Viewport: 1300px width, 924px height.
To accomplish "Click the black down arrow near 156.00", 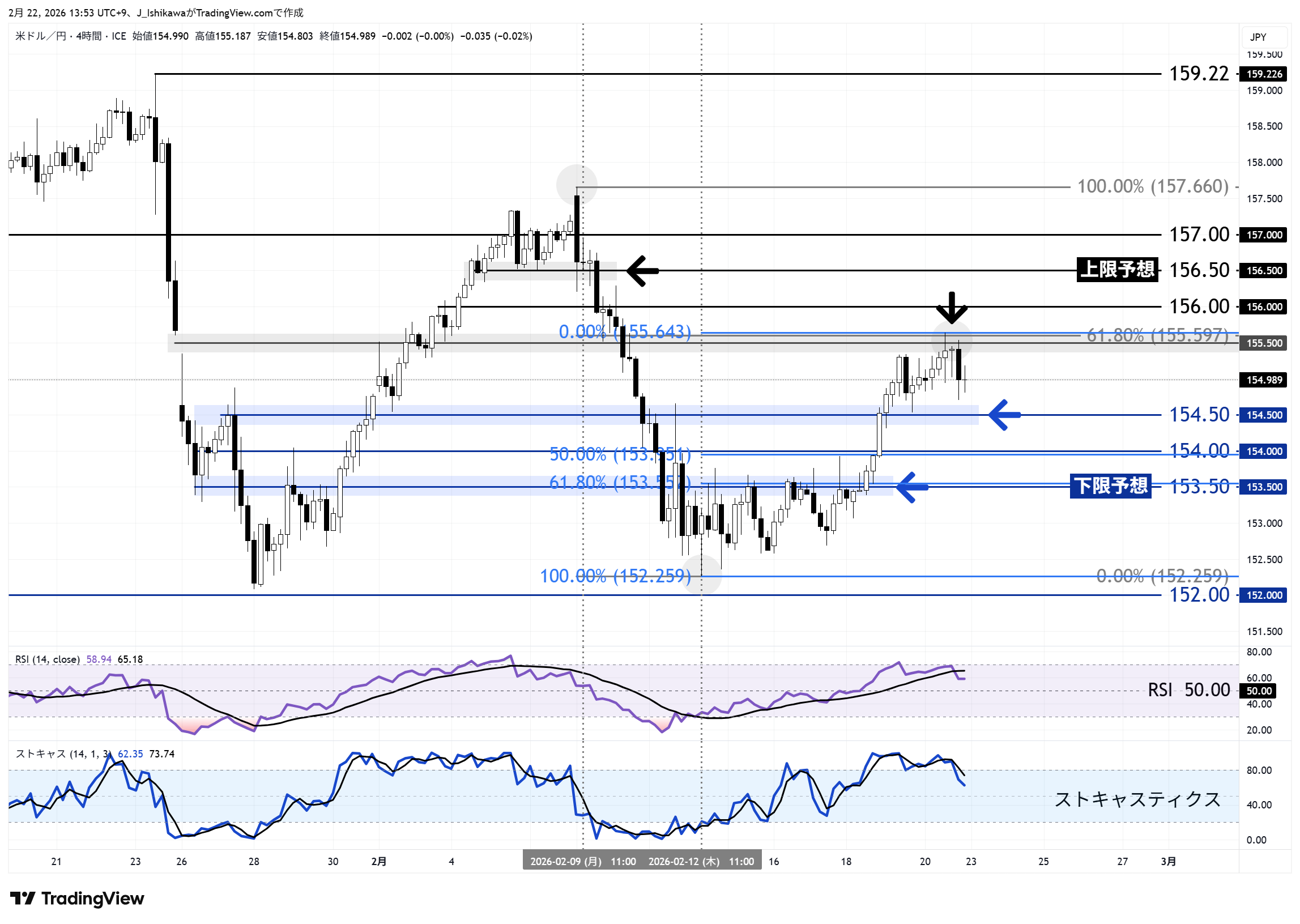I will coord(952,308).
